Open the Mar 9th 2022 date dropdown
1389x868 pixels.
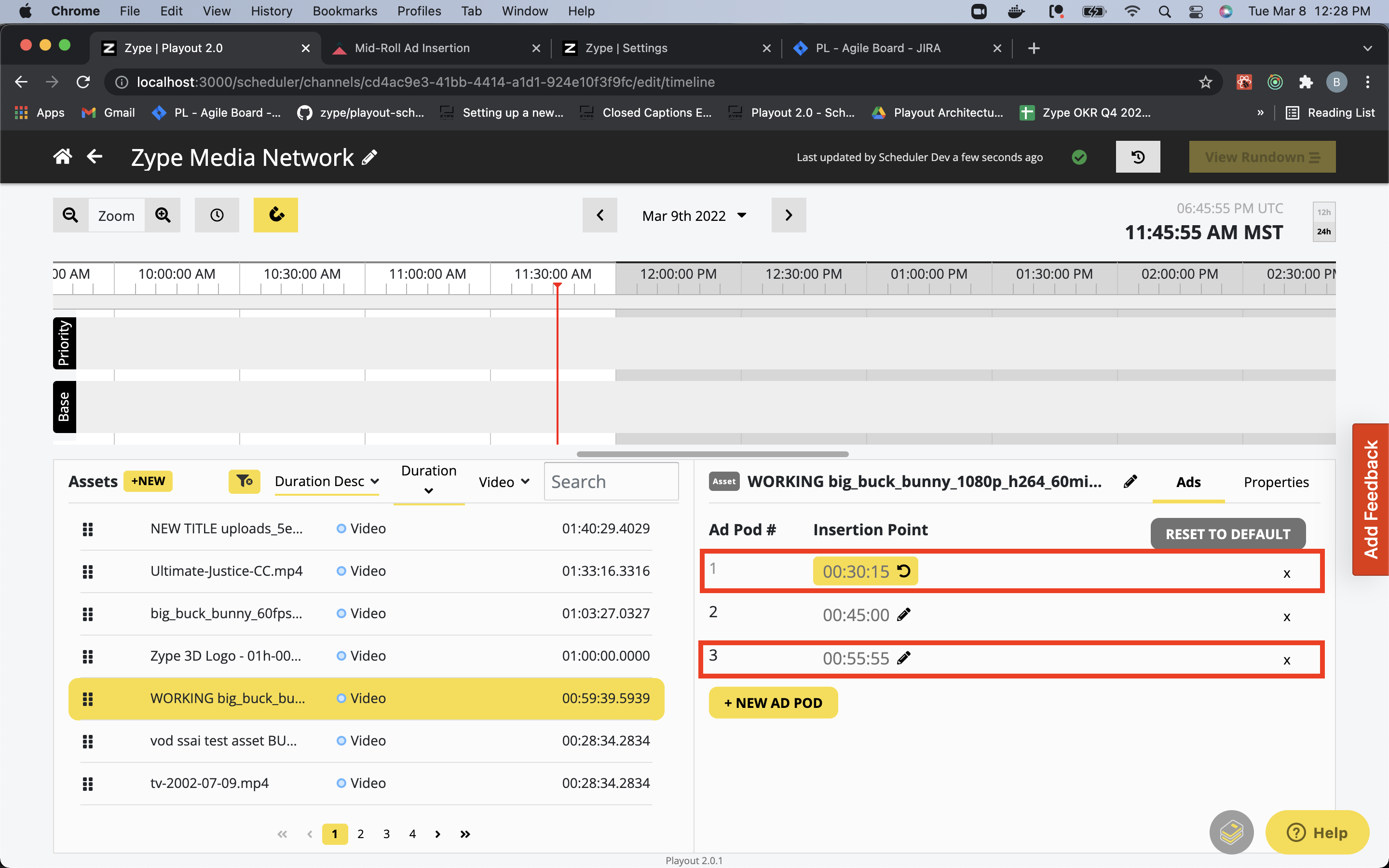tap(694, 216)
